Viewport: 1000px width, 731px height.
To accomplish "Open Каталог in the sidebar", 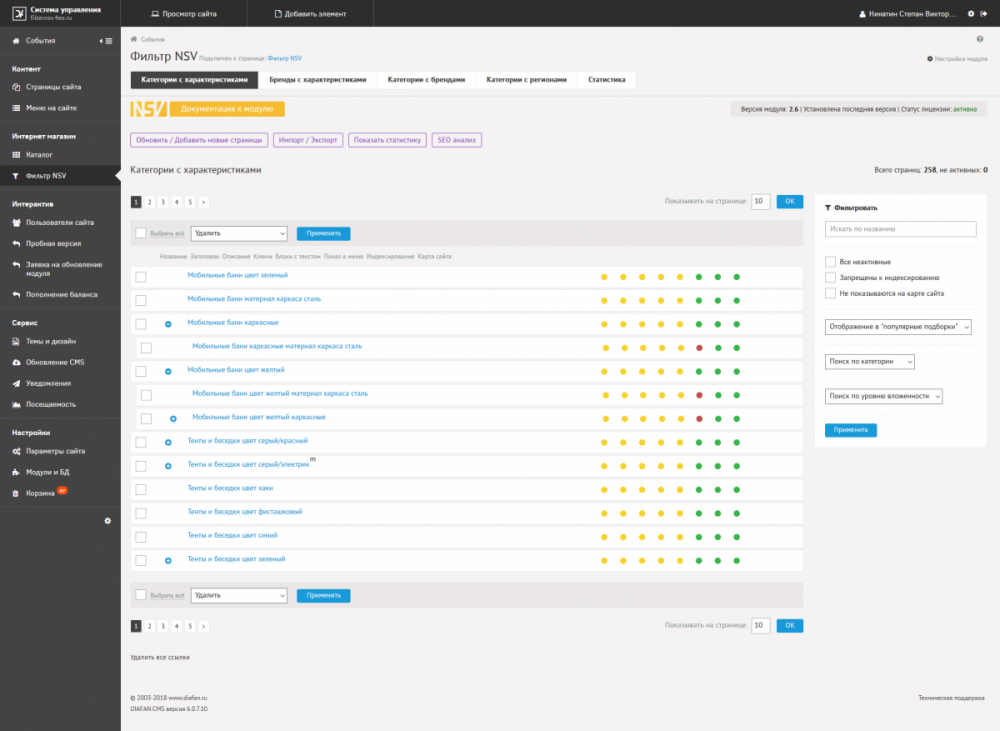I will pos(39,155).
